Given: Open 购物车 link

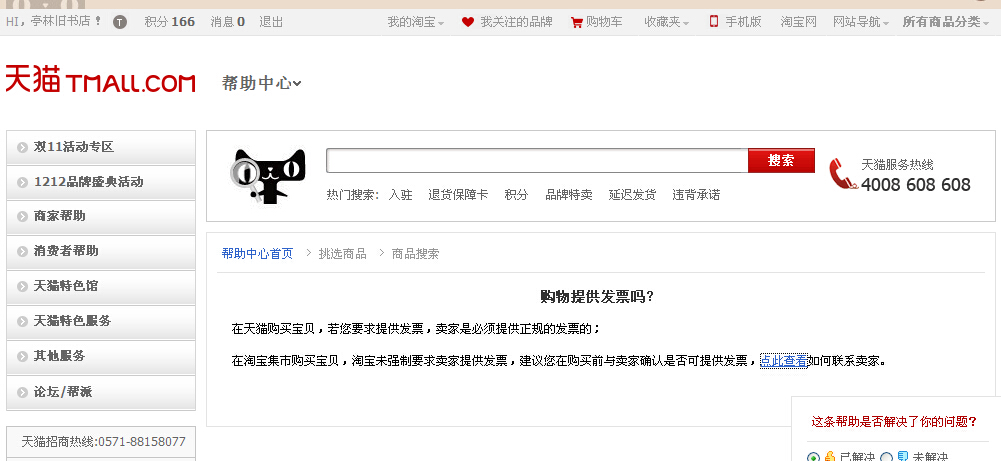Looking at the screenshot, I should [x=604, y=22].
